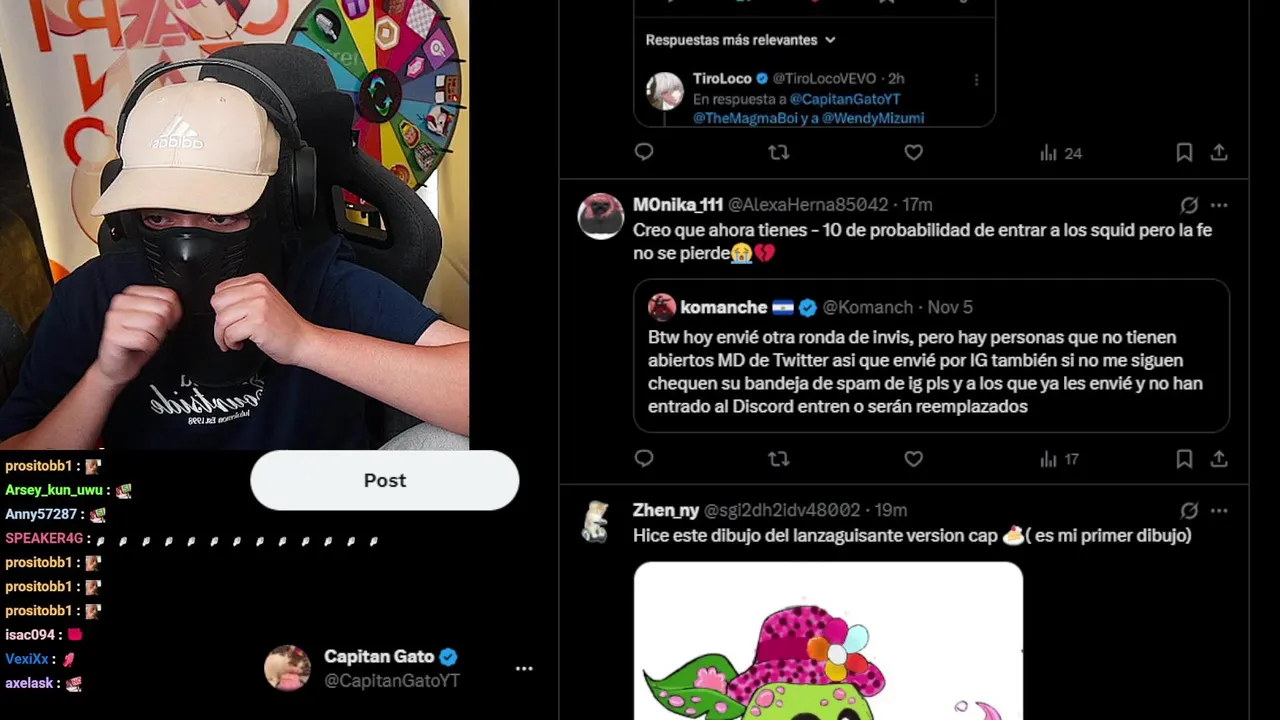Open @WendyMizumi mention link
This screenshot has height=720, width=1280.
pos(873,118)
